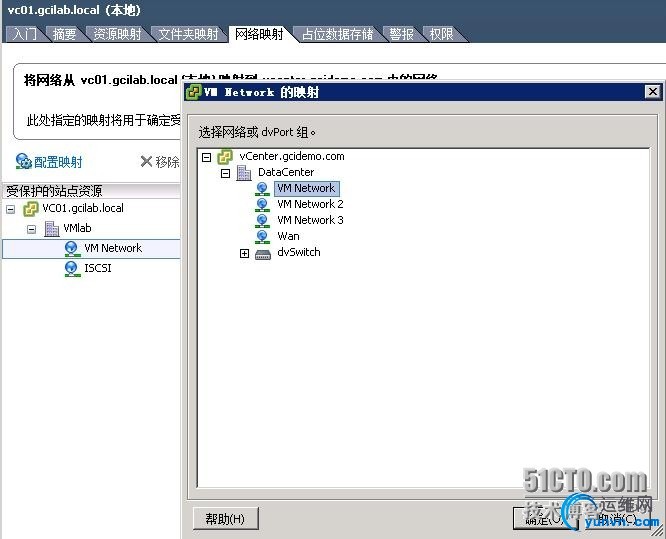
Task: Click the 移除 text label
Action: (x=167, y=162)
